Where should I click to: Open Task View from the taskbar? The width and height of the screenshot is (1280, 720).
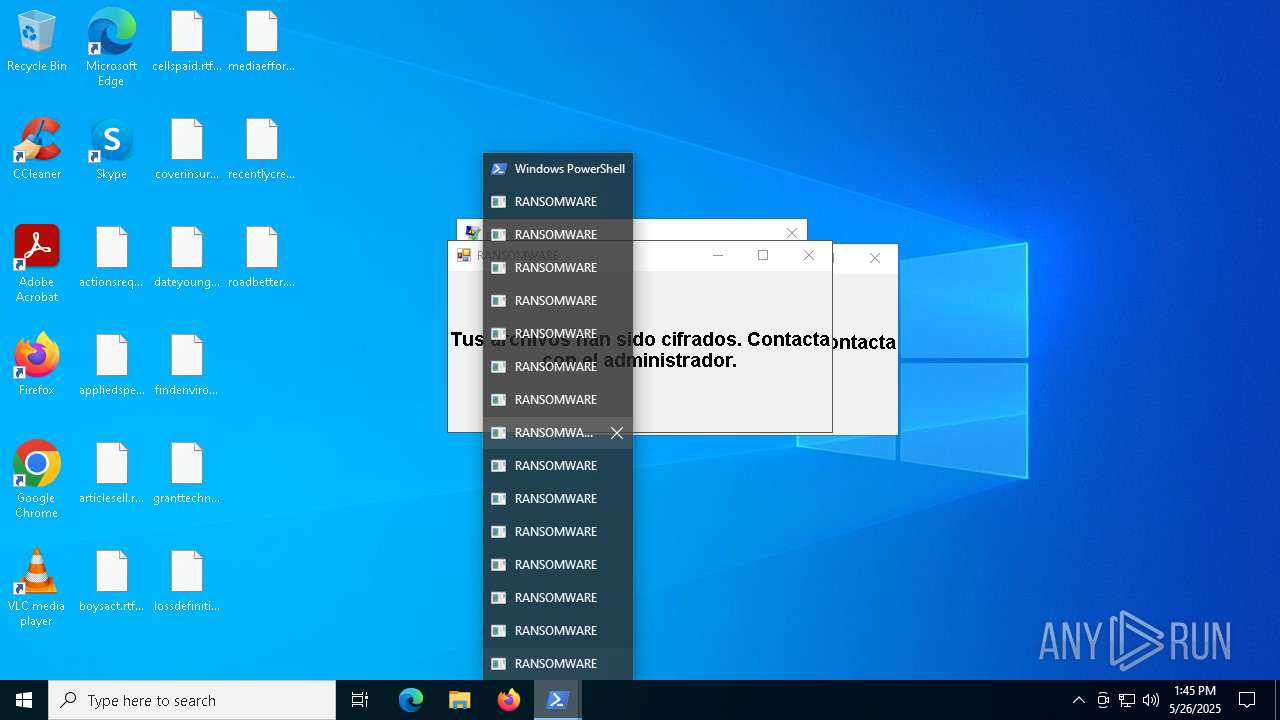point(360,700)
